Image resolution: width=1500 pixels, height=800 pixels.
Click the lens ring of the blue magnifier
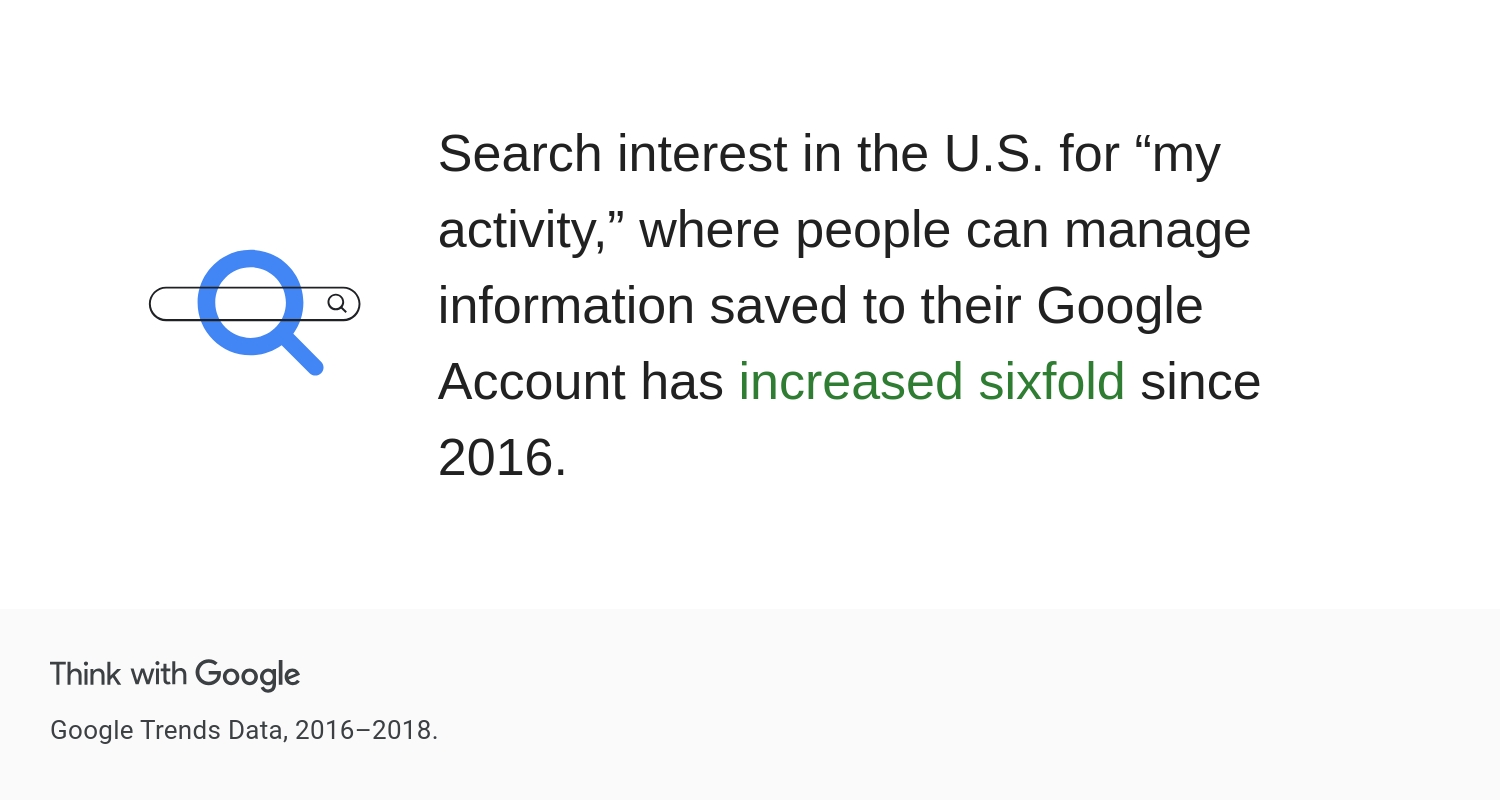tap(250, 302)
